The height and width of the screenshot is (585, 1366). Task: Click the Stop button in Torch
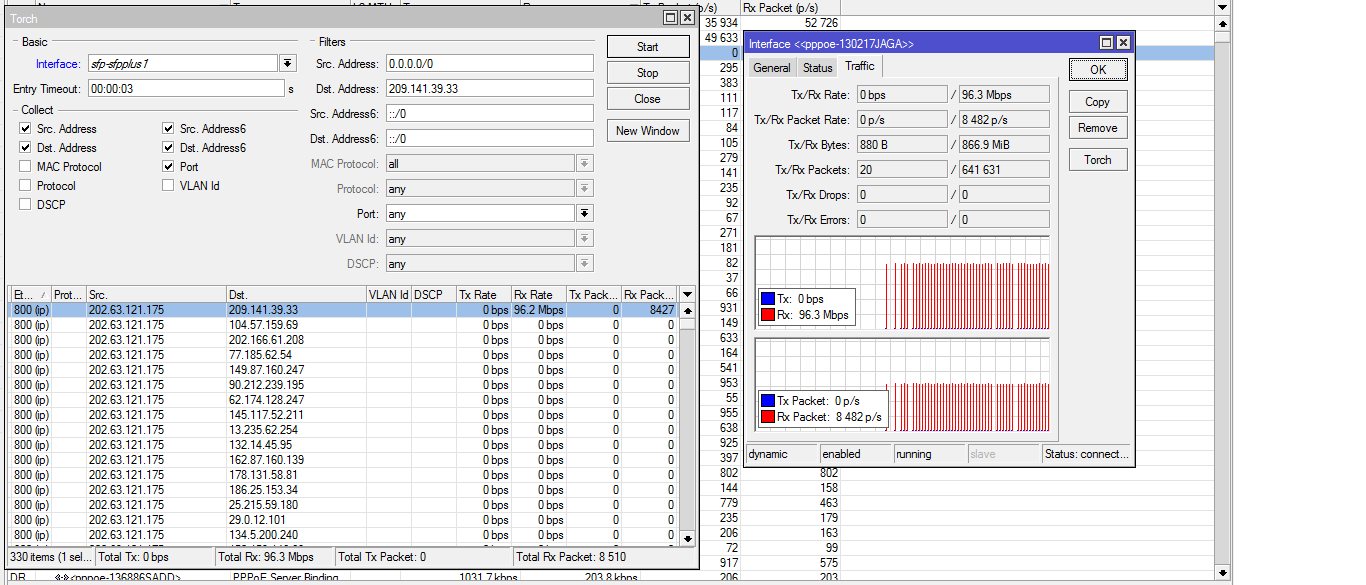(648, 73)
